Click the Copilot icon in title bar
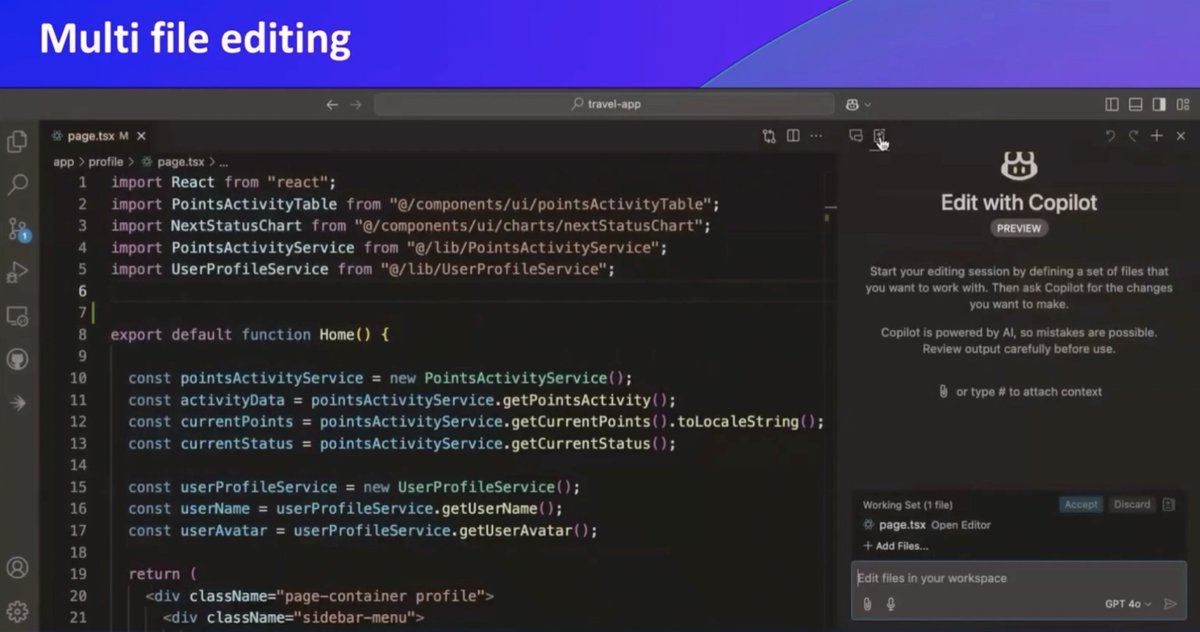Viewport: 1200px width, 632px height. [x=852, y=105]
